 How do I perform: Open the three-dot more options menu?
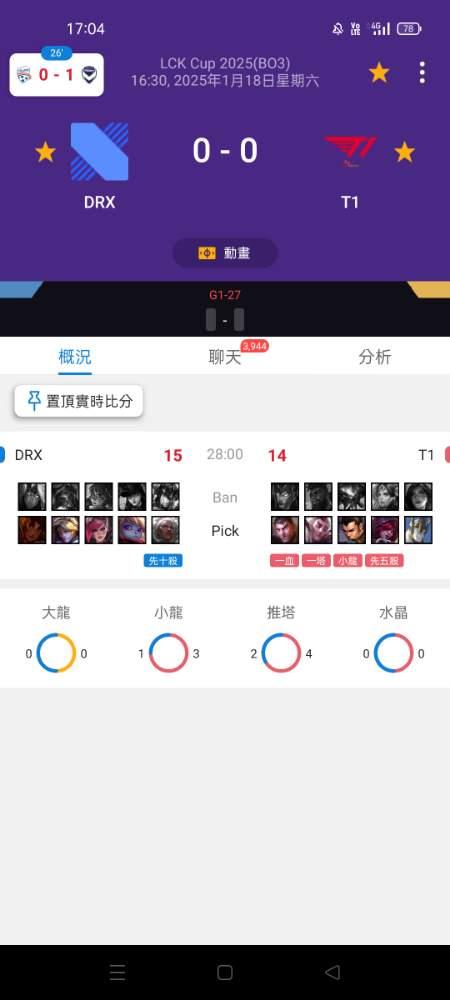click(422, 73)
